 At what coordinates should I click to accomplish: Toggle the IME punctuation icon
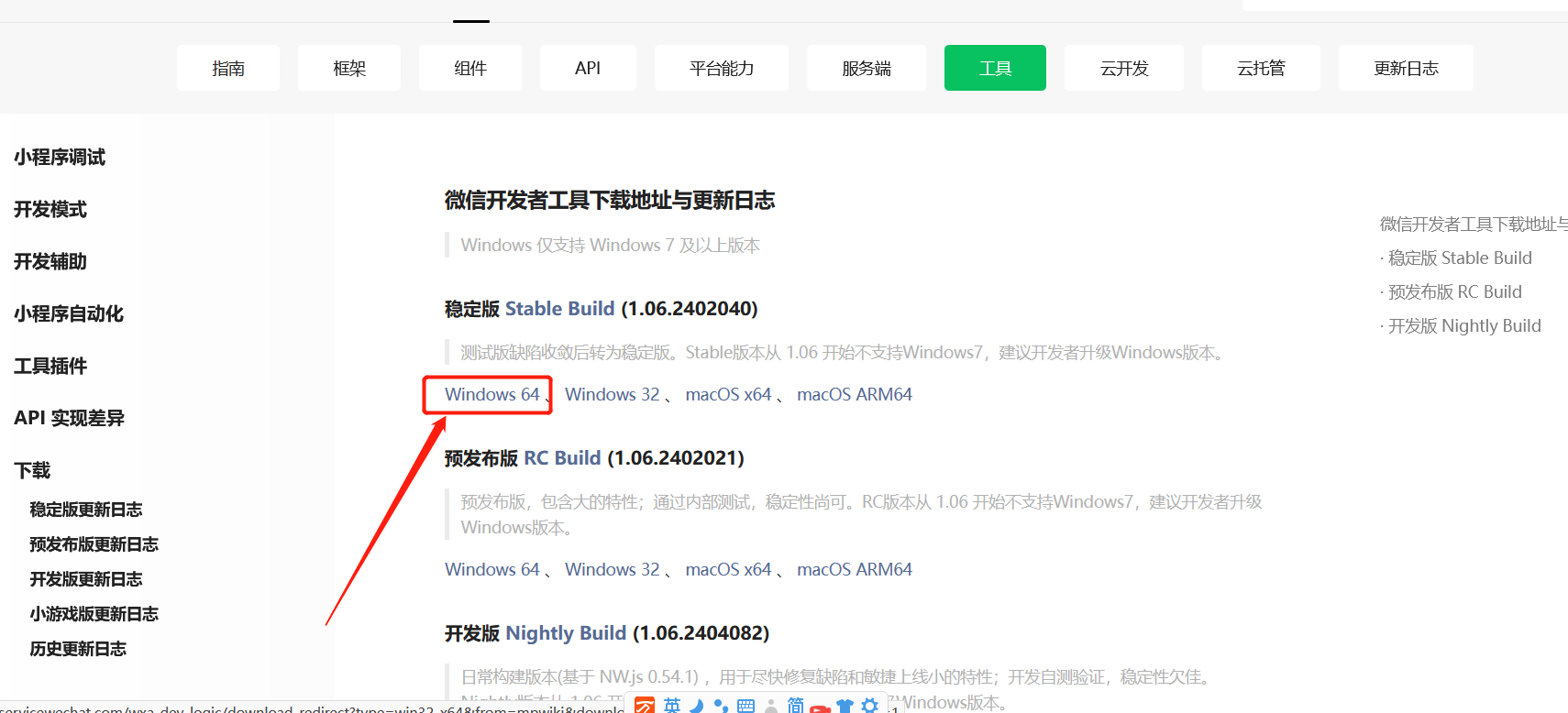click(x=721, y=706)
